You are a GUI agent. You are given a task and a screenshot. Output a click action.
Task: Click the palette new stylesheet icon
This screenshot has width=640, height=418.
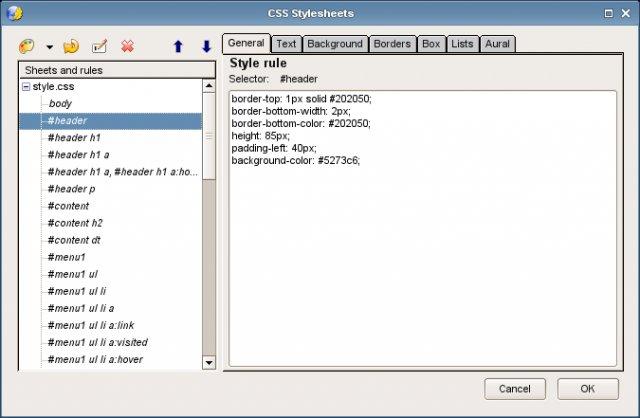(x=27, y=46)
